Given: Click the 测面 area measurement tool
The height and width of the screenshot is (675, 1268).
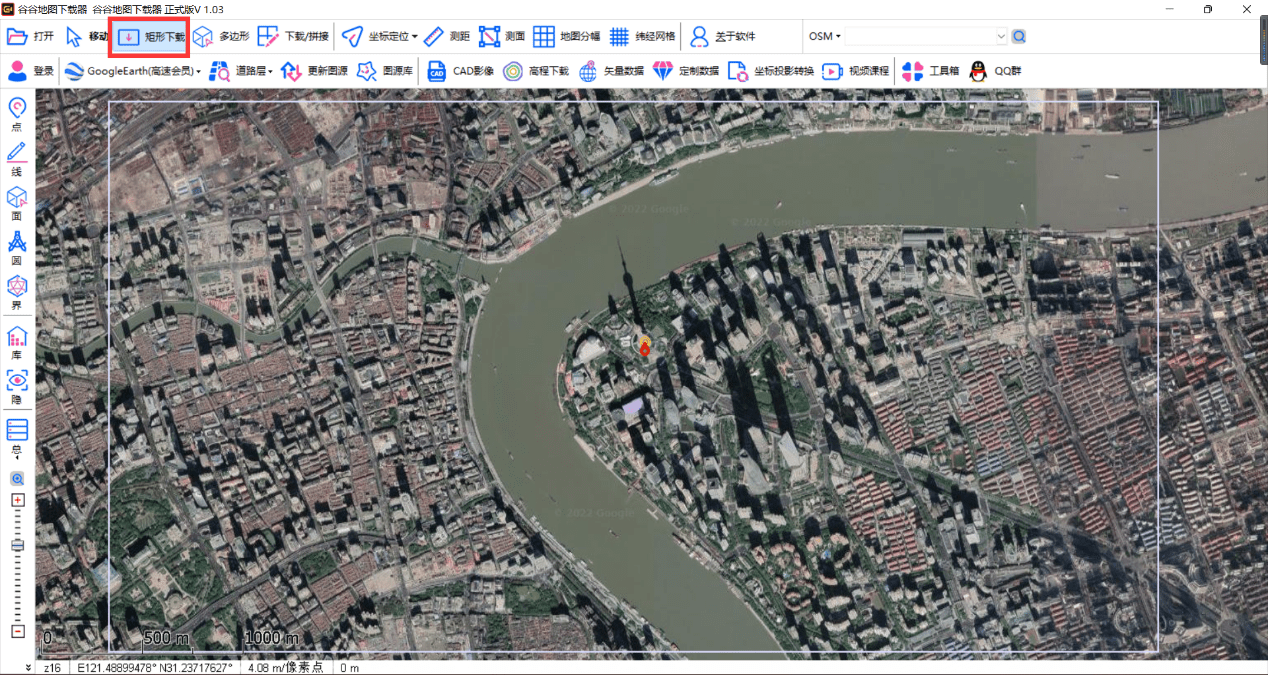Looking at the screenshot, I should pyautogui.click(x=502, y=37).
